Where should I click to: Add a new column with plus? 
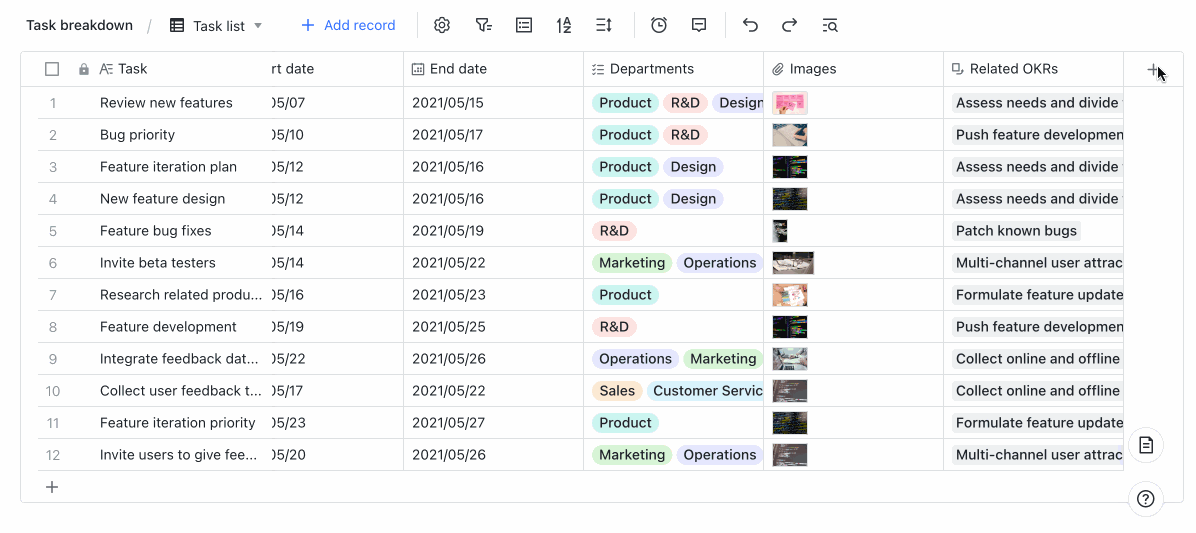pos(1153,70)
